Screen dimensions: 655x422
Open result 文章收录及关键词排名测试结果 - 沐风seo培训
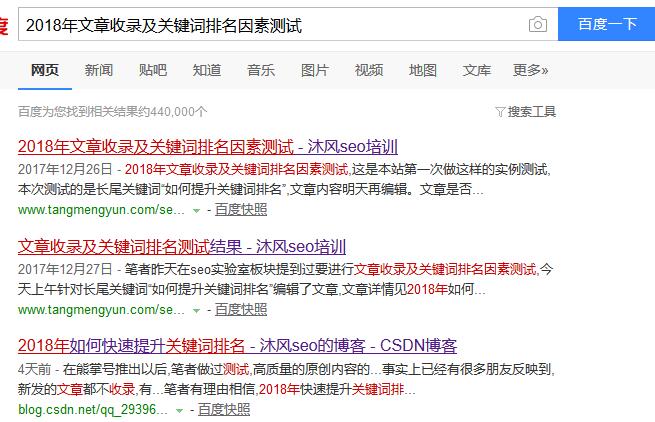tap(182, 247)
